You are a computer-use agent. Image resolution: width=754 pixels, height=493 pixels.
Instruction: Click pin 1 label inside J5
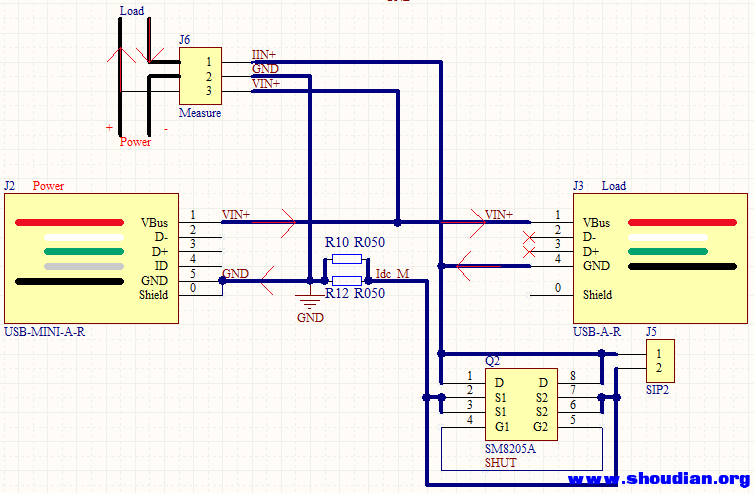659,354
